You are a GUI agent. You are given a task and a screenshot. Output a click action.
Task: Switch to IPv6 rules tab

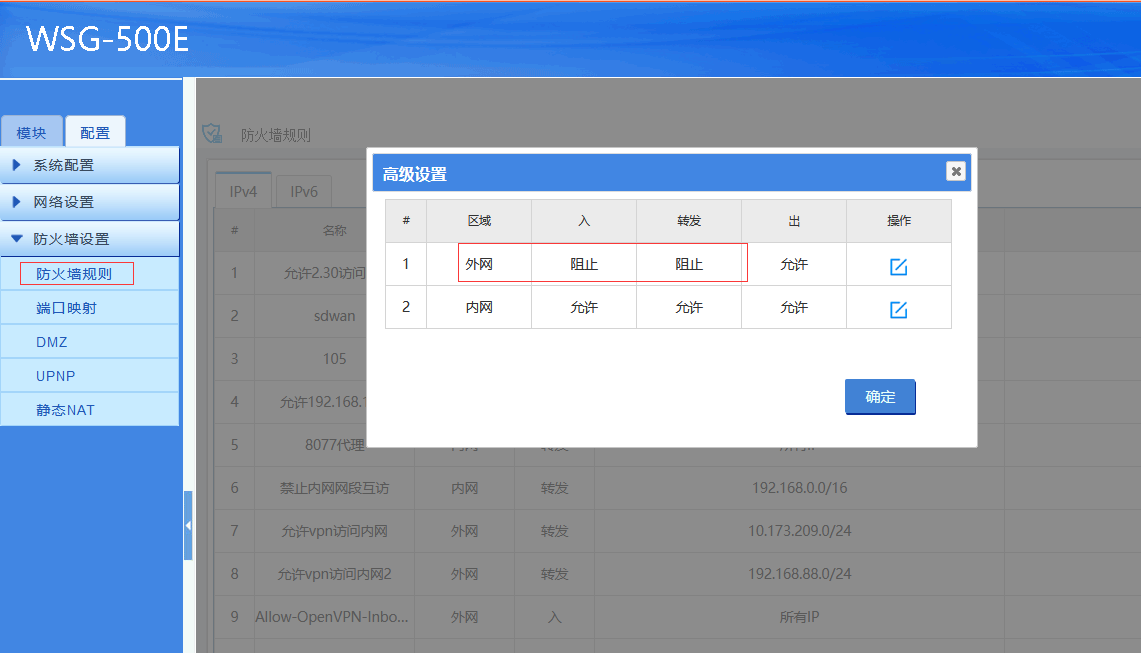[303, 192]
